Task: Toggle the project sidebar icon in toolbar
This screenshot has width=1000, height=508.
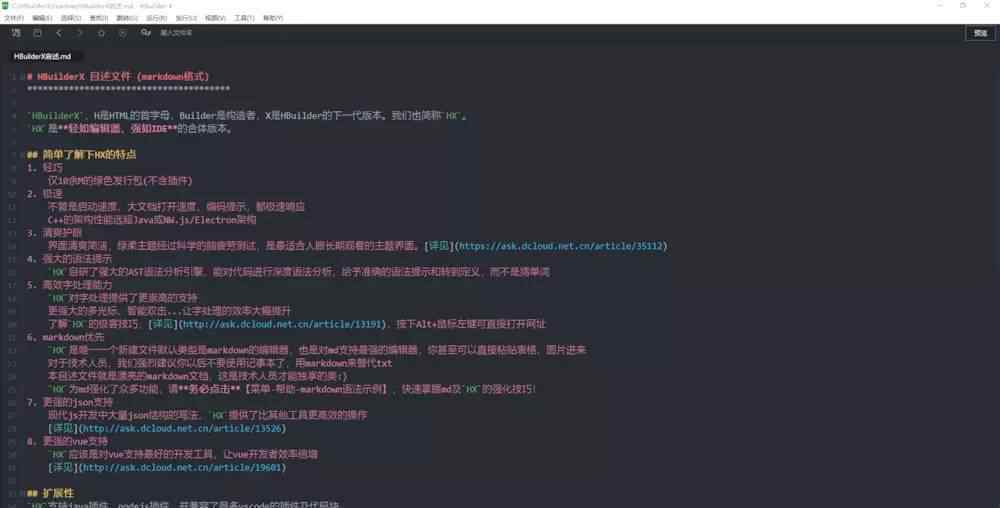Action: coord(16,33)
